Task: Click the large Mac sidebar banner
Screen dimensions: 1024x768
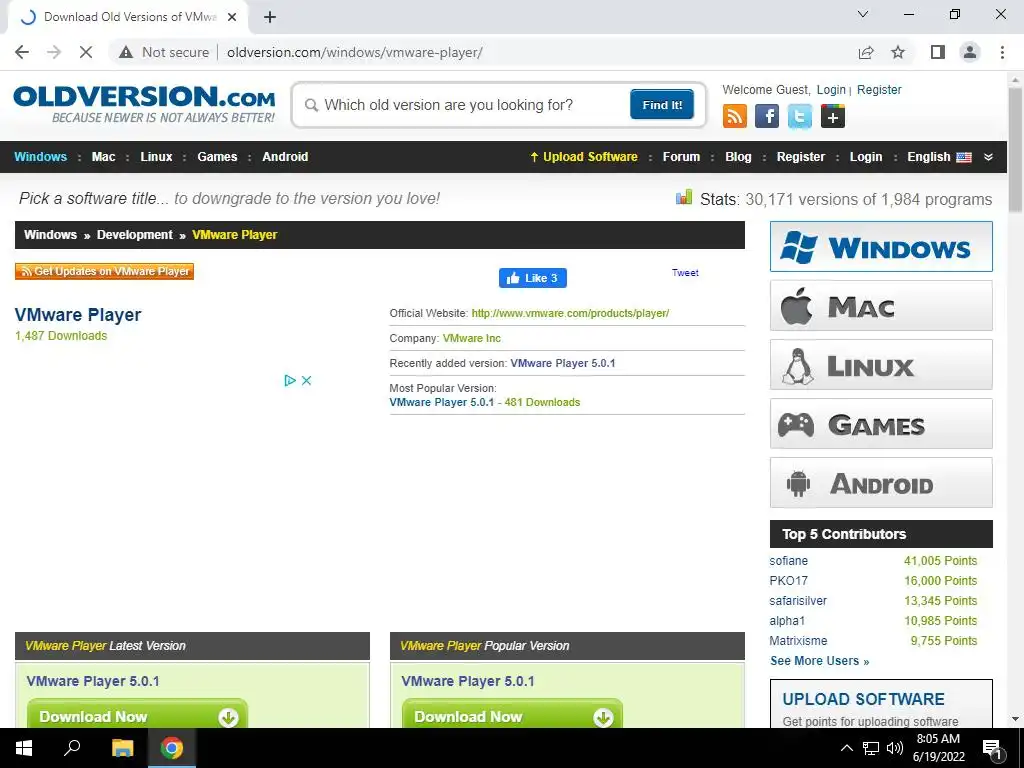Action: (881, 306)
